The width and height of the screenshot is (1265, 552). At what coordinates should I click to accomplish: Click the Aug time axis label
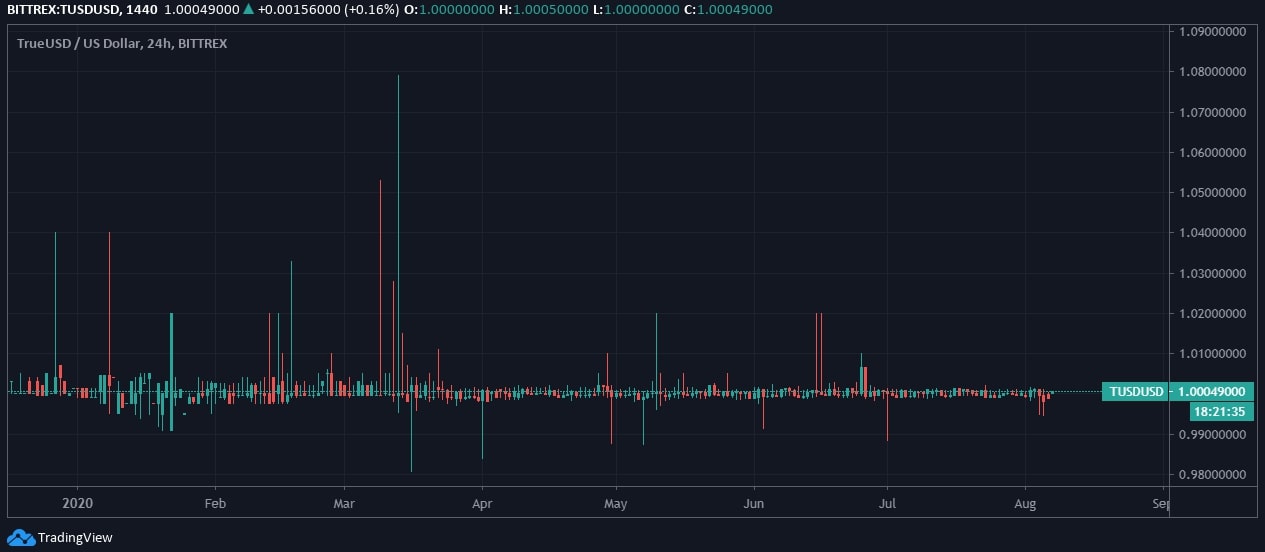[x=1025, y=503]
